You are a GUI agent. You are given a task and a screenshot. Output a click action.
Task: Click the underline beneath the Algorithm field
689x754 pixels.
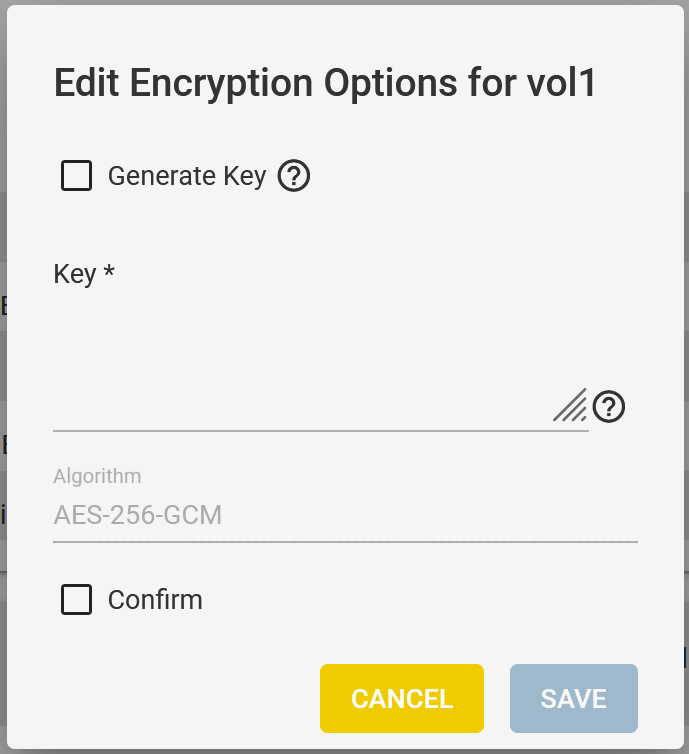345,542
